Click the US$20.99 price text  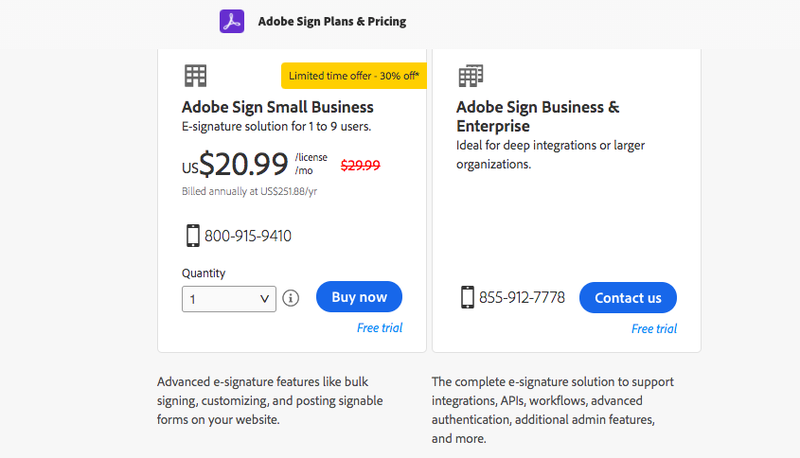[x=235, y=164]
